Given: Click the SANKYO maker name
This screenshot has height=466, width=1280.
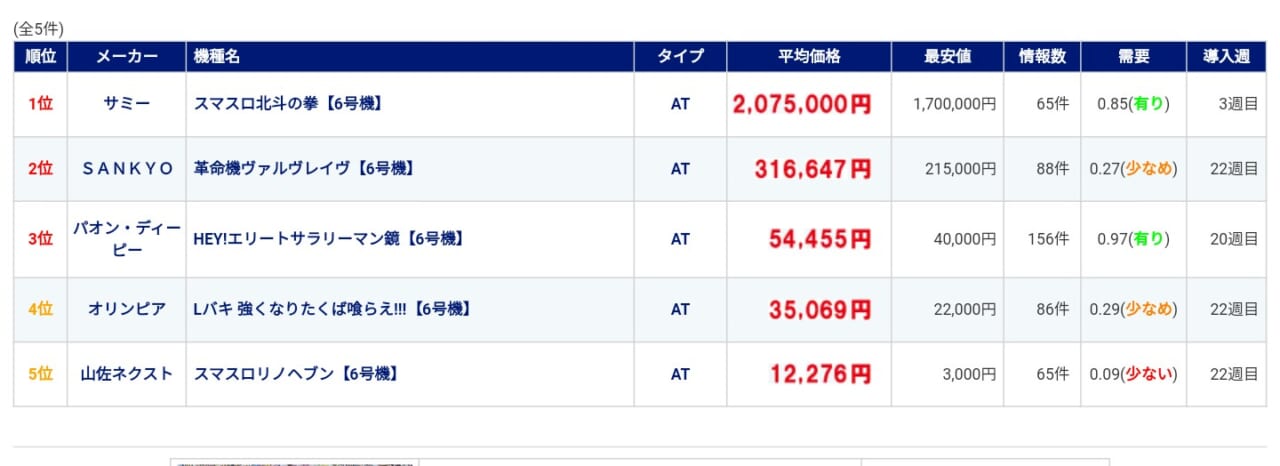Looking at the screenshot, I should coord(127,169).
